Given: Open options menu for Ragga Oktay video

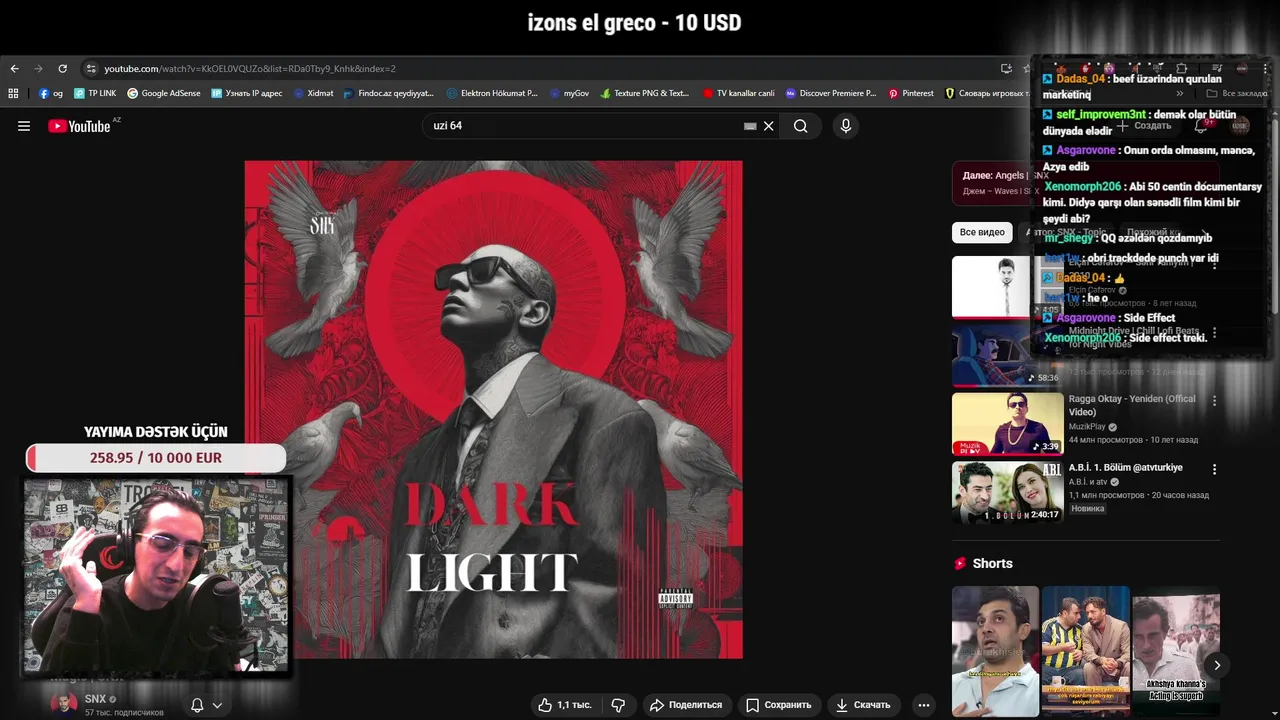Looking at the screenshot, I should pos(1214,401).
